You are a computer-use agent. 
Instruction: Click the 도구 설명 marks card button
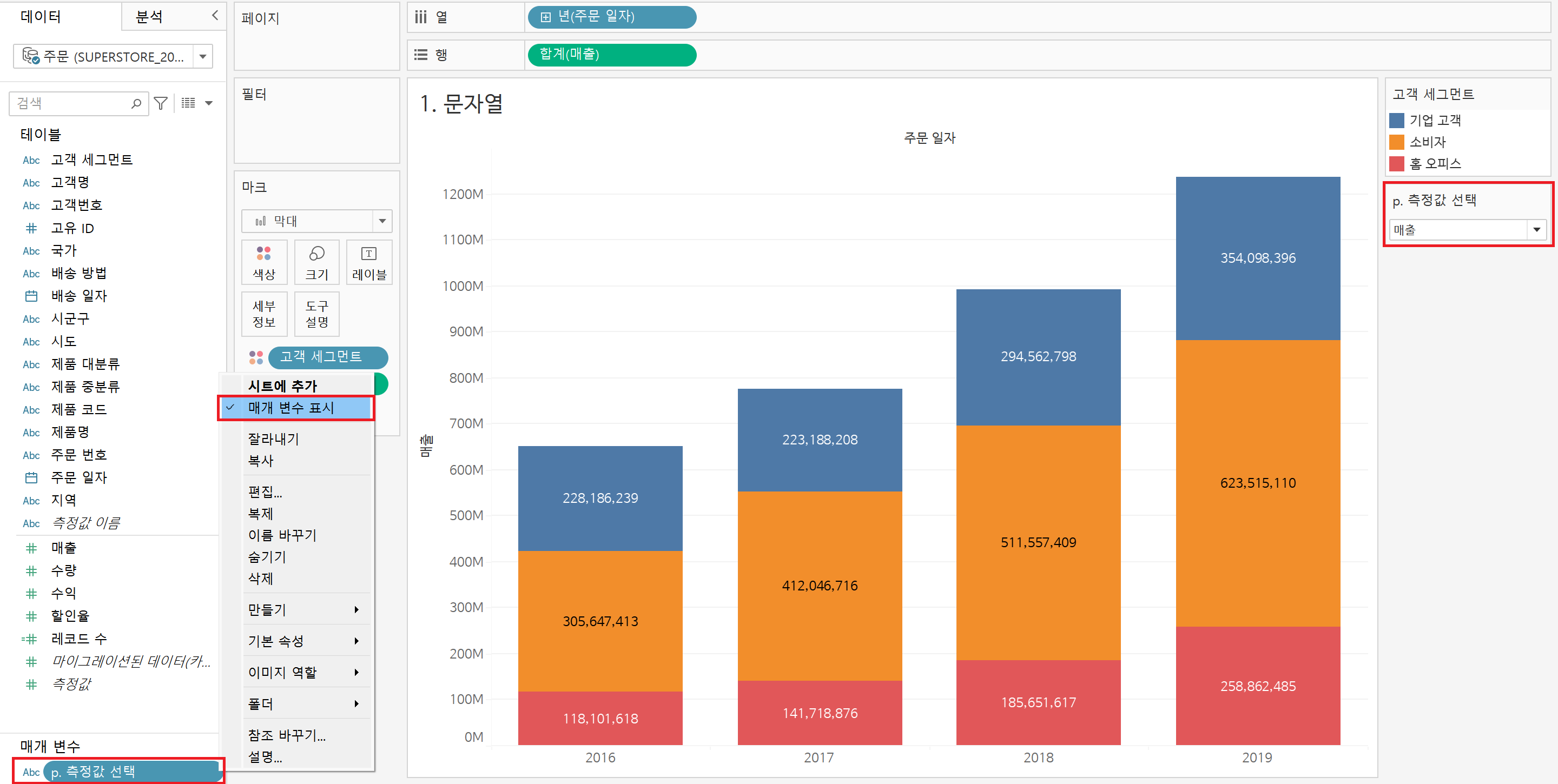tap(316, 314)
